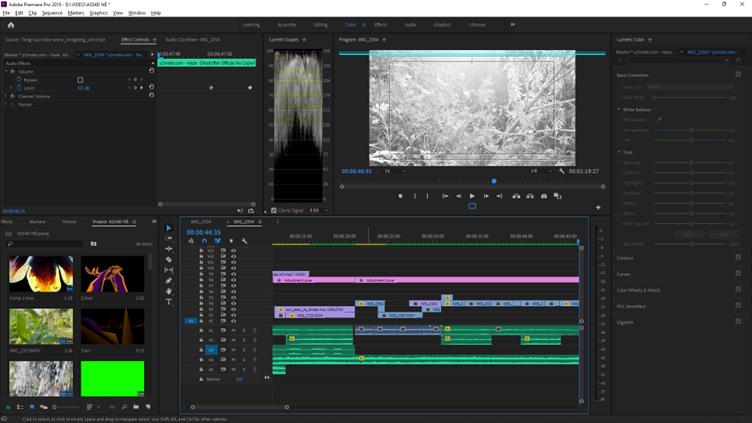Screen dimensions: 752x423
Task: Click Mark Out in the Program monitor
Action: tap(427, 196)
